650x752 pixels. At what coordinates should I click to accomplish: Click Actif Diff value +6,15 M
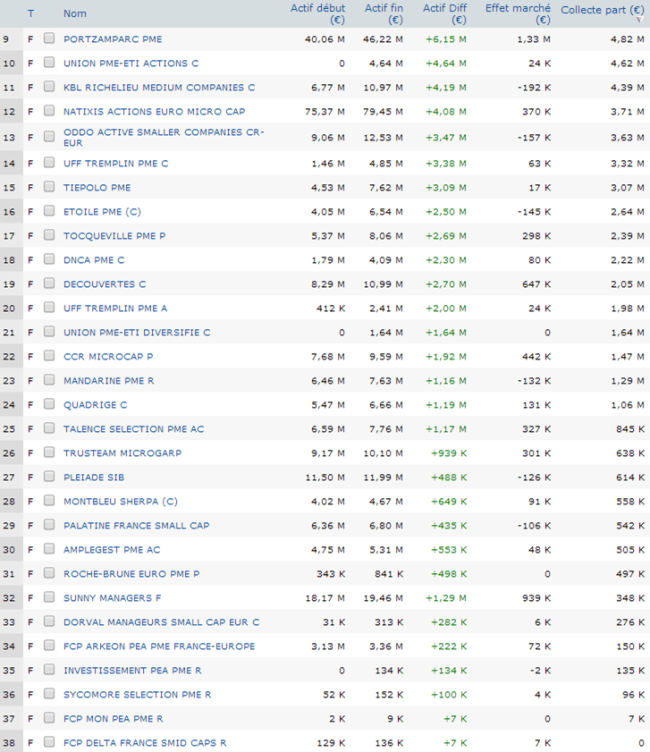[446, 39]
